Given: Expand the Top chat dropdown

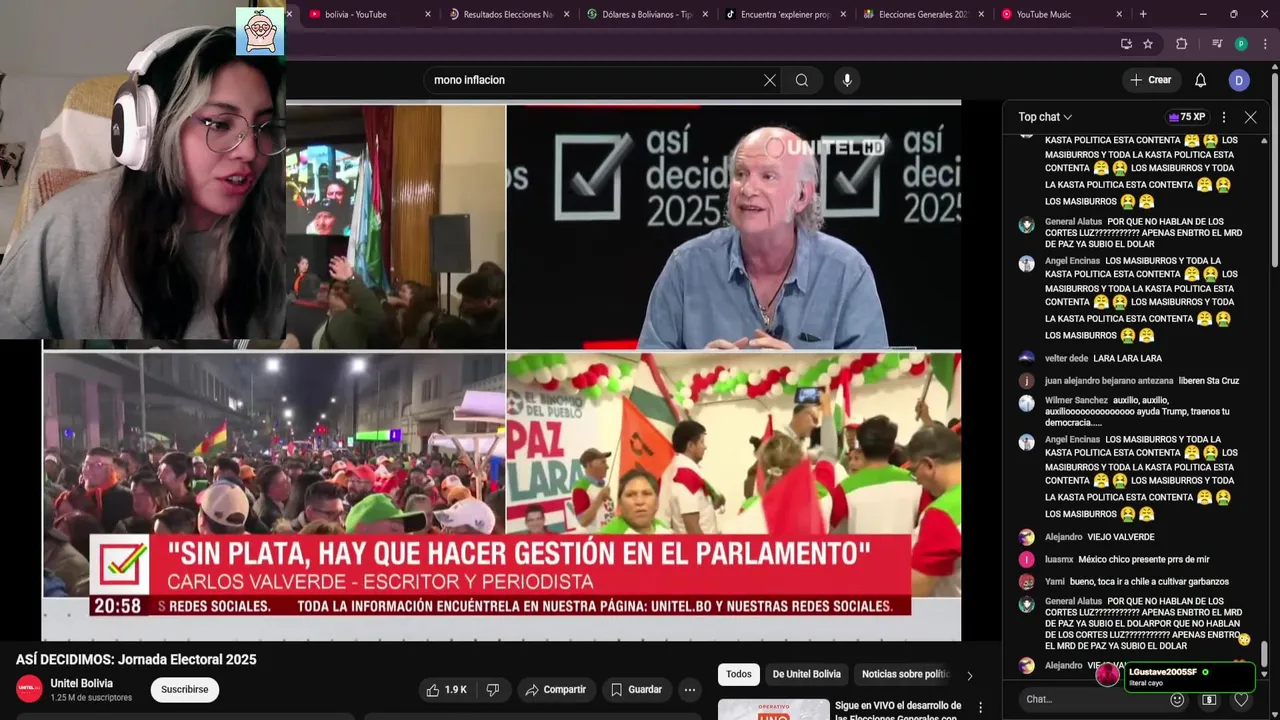Looking at the screenshot, I should [x=1045, y=117].
